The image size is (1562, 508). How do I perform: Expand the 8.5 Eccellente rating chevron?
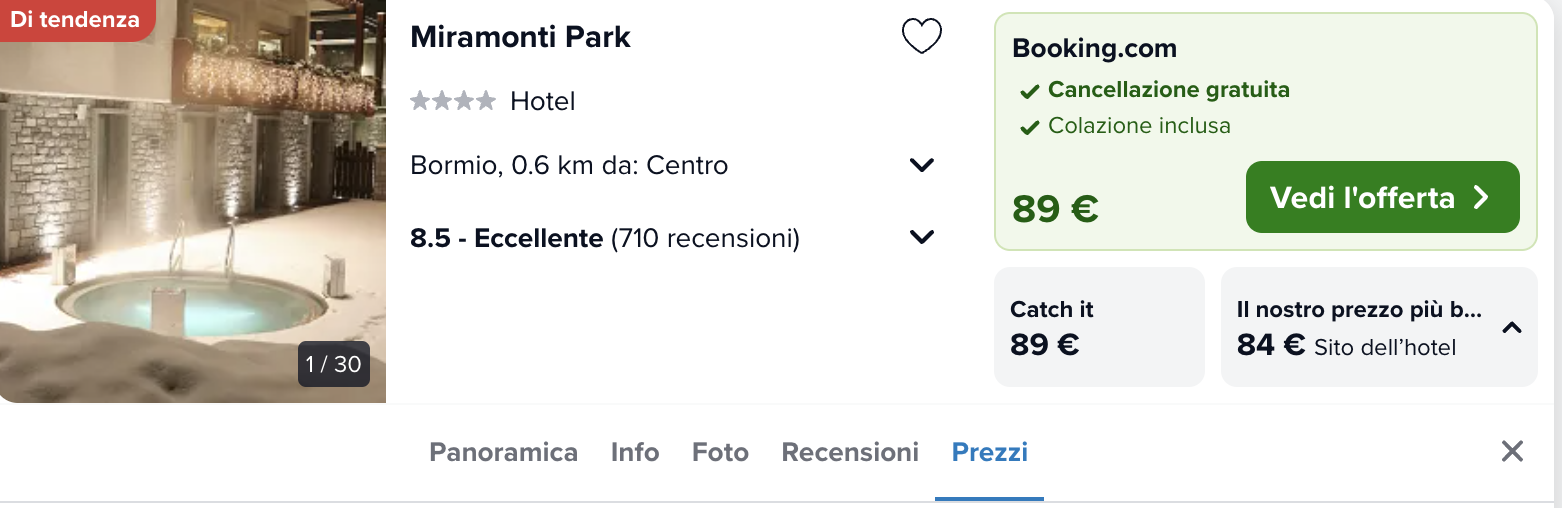tap(922, 238)
